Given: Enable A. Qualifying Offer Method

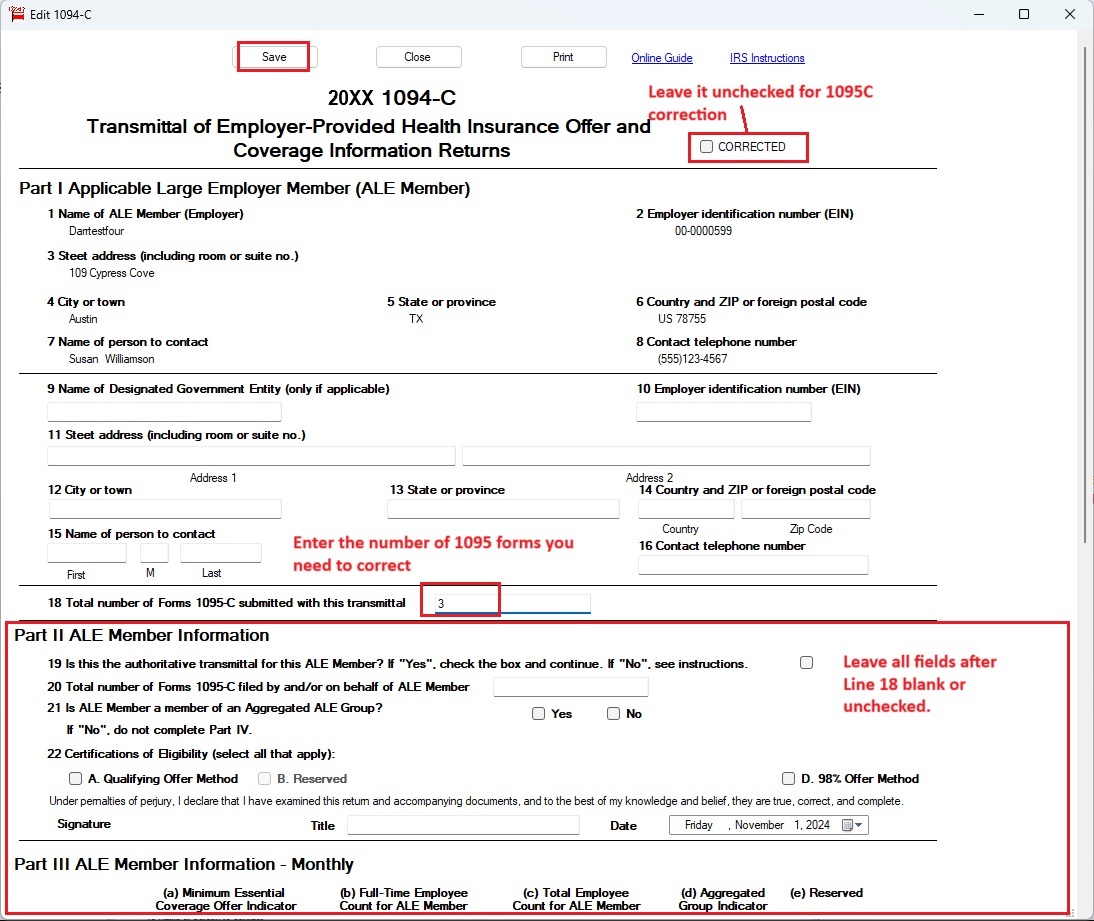Looking at the screenshot, I should [x=75, y=779].
